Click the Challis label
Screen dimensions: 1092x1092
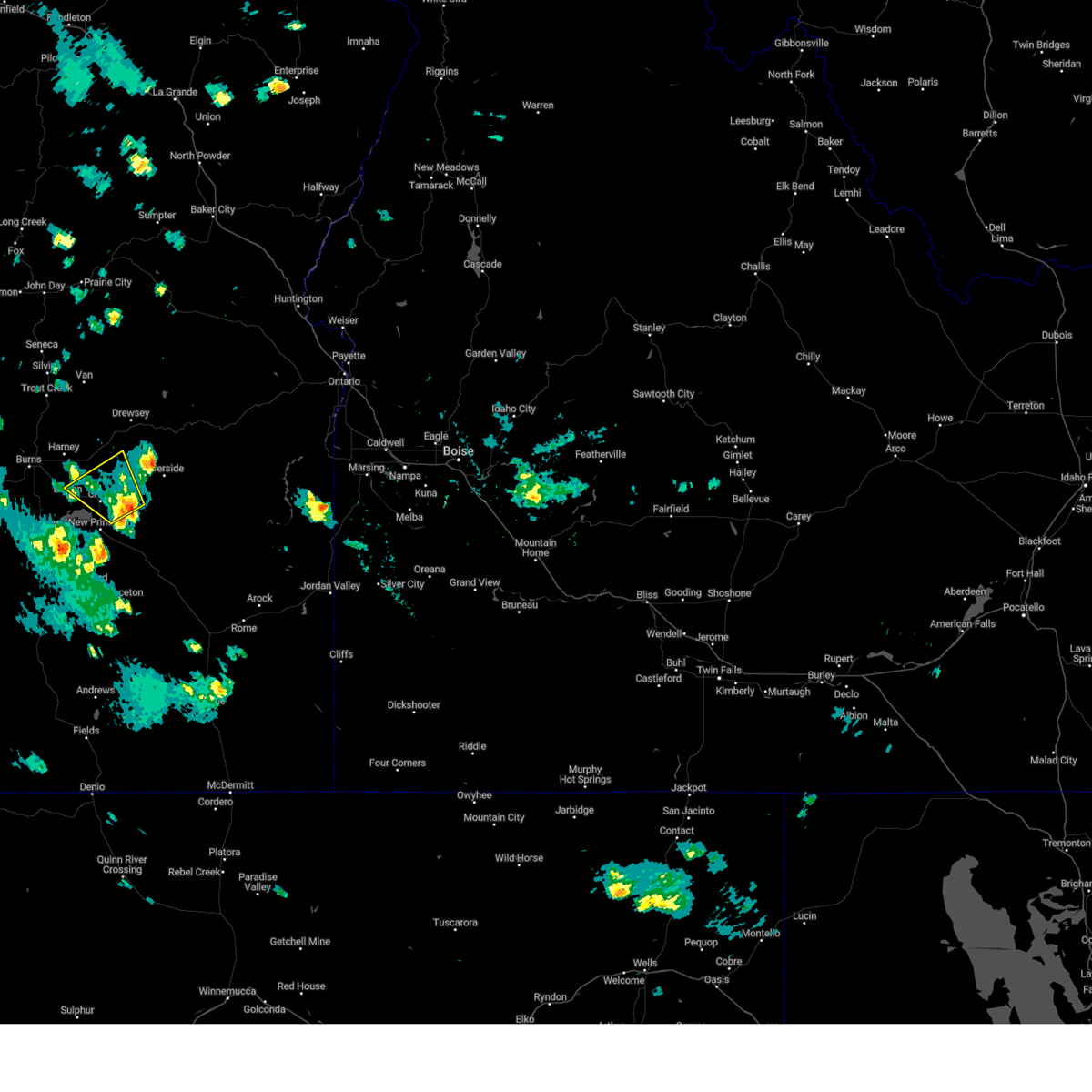point(755,267)
